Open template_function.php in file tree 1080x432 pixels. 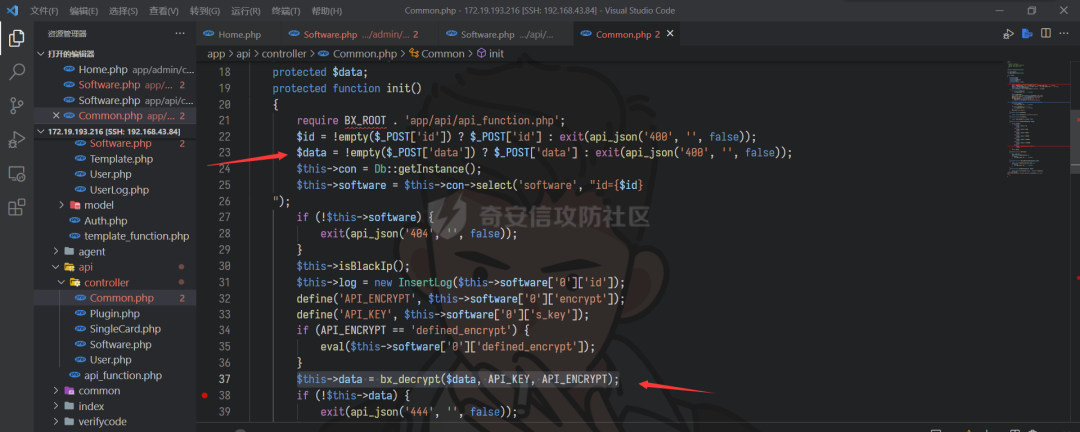pos(136,236)
